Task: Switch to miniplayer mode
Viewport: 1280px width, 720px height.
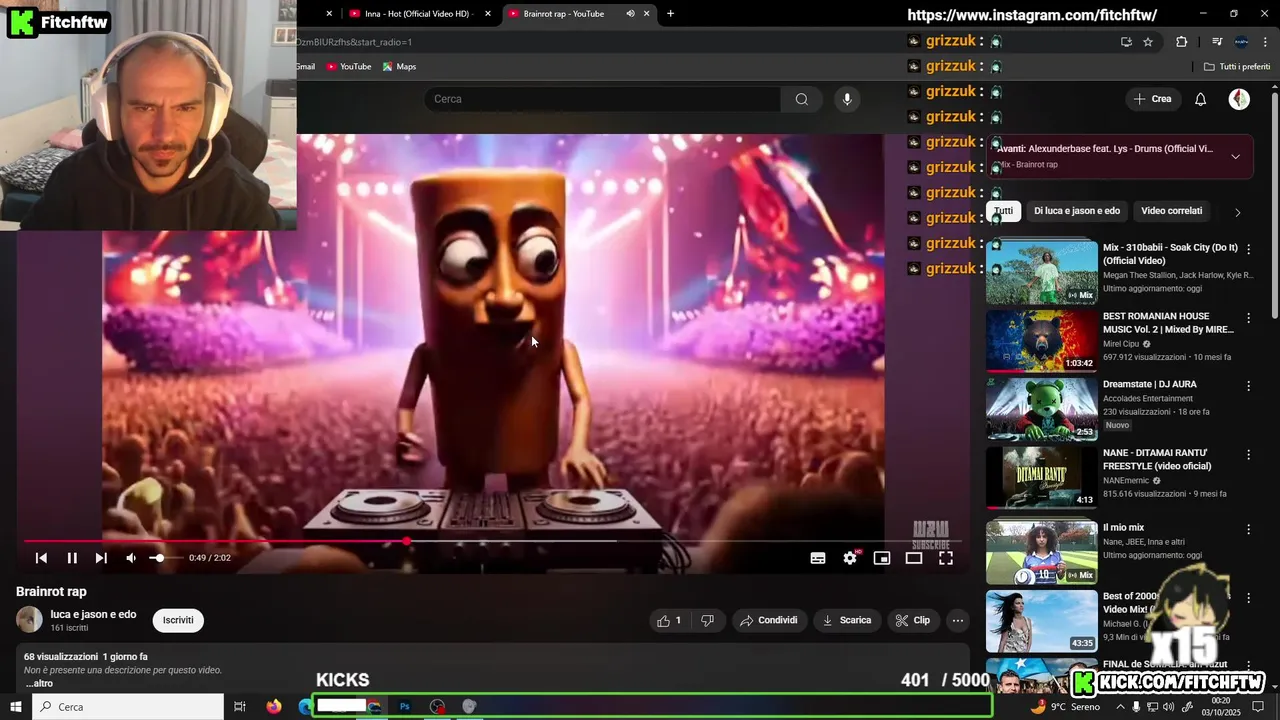Action: click(x=882, y=558)
